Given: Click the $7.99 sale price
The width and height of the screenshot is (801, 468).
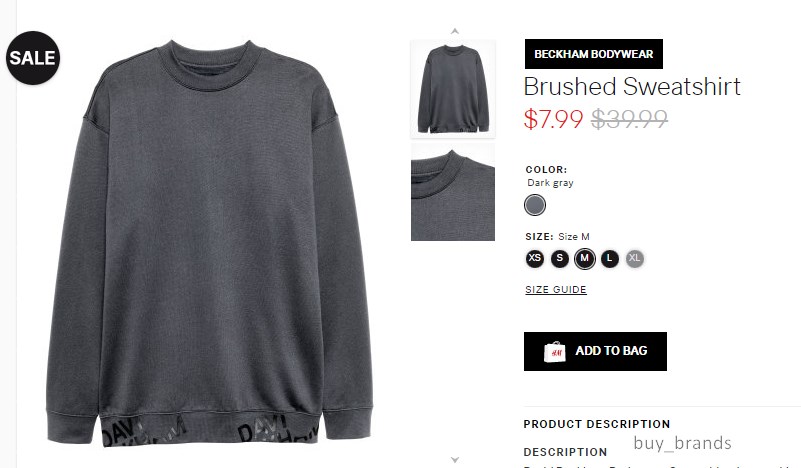Looking at the screenshot, I should pos(553,120).
